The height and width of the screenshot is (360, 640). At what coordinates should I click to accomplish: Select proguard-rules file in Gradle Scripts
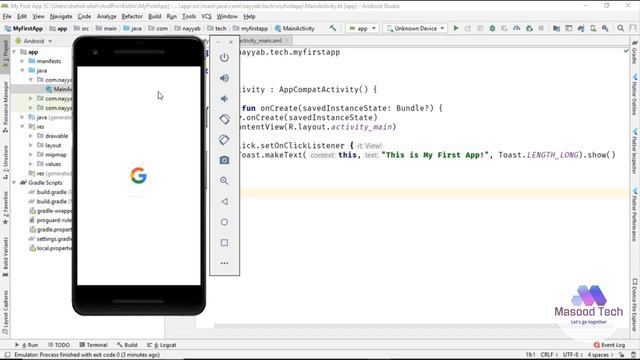click(x=50, y=220)
